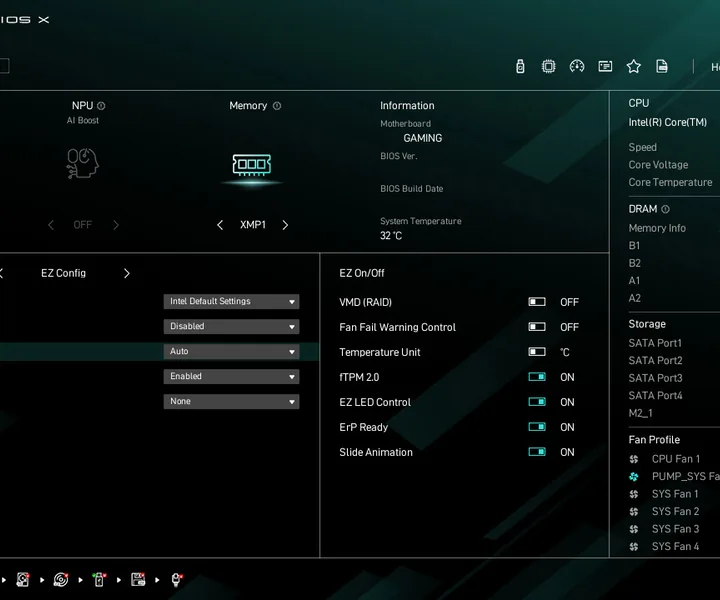The image size is (720, 600).
Task: Click the SATA Port2 entry
Action: click(656, 361)
